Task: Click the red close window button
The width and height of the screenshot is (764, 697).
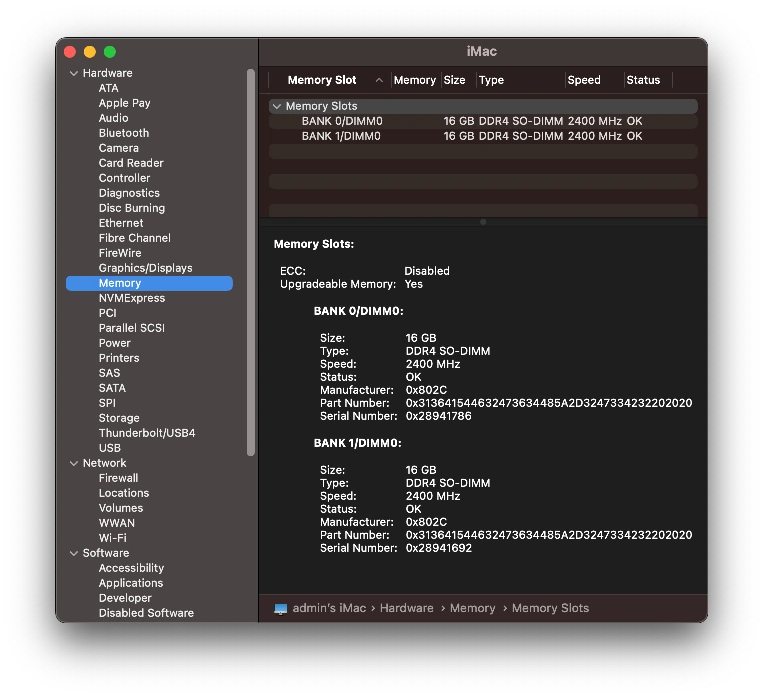Action: (70, 52)
